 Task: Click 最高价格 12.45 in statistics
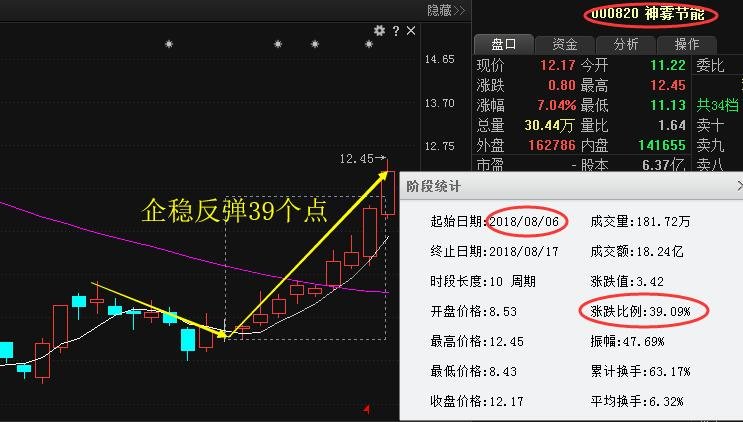click(477, 341)
